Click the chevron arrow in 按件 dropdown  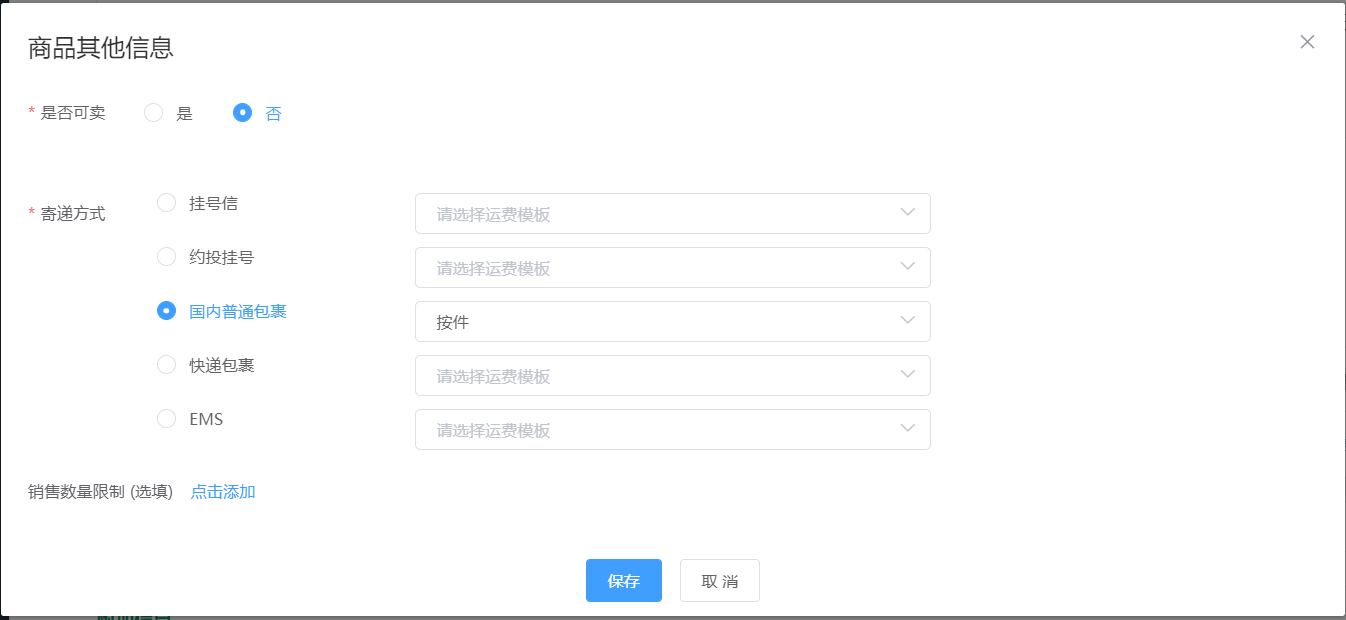[908, 321]
